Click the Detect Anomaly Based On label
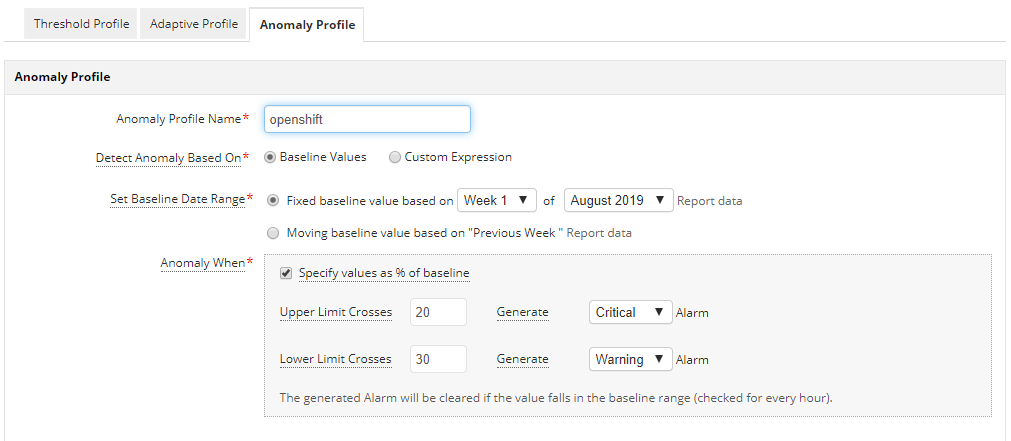 pos(167,158)
